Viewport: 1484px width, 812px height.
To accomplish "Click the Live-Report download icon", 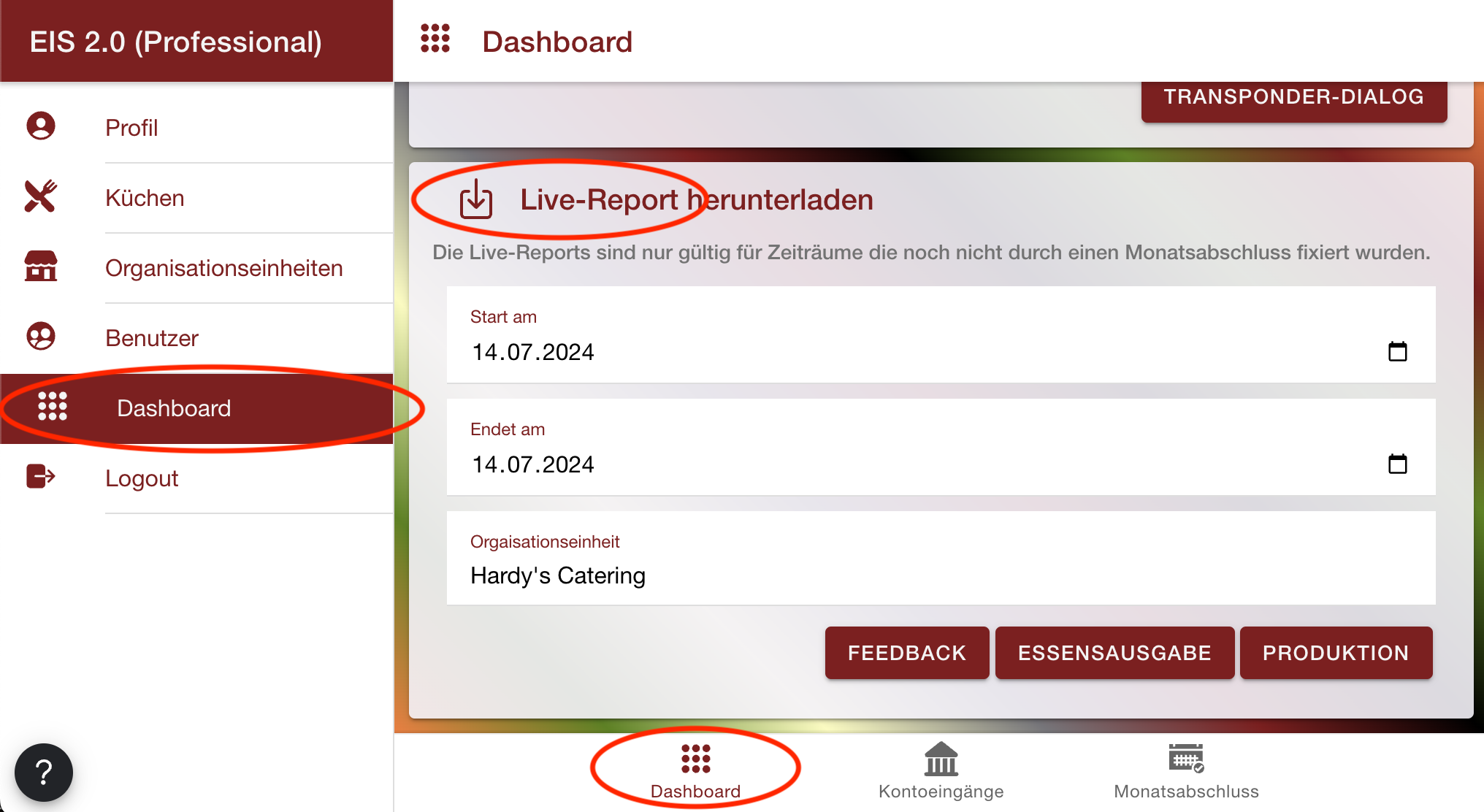I will (476, 199).
